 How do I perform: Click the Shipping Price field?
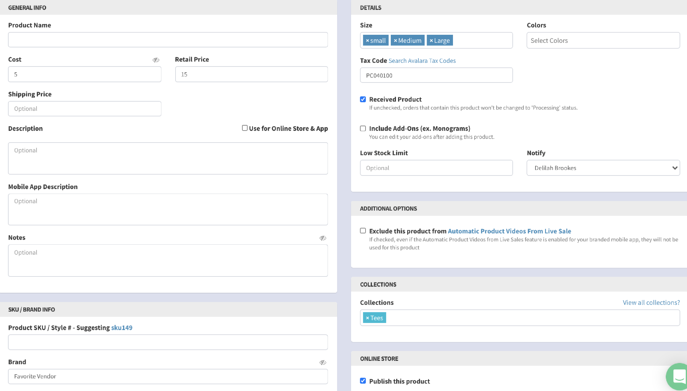pos(85,109)
